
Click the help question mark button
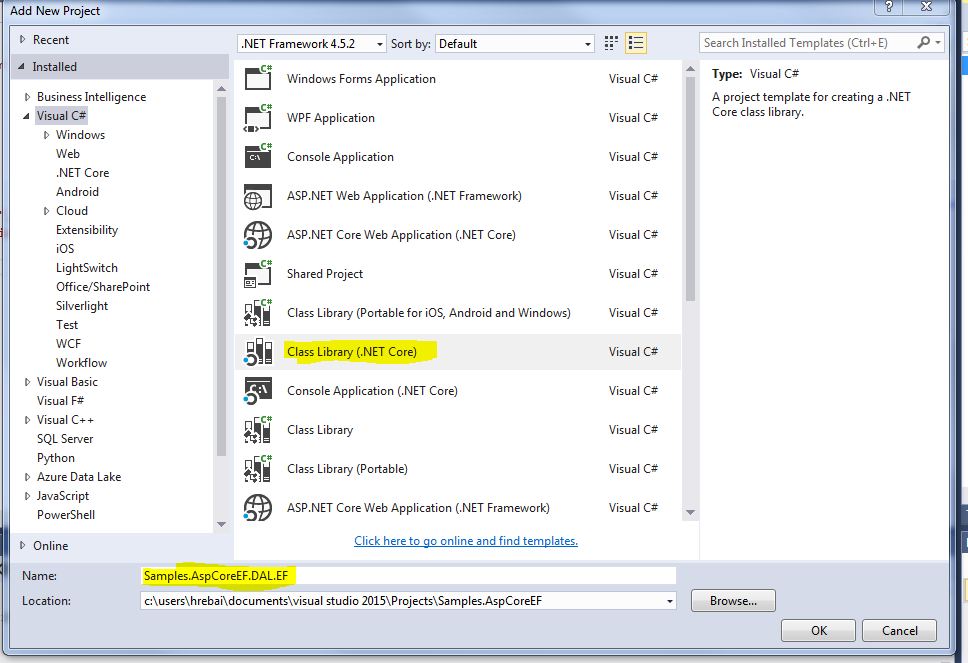[888, 7]
